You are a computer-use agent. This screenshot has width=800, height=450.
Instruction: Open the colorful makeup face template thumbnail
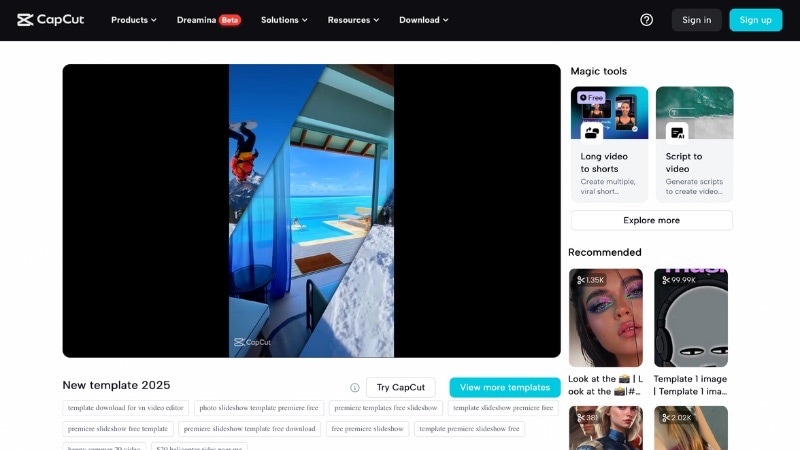[606, 318]
